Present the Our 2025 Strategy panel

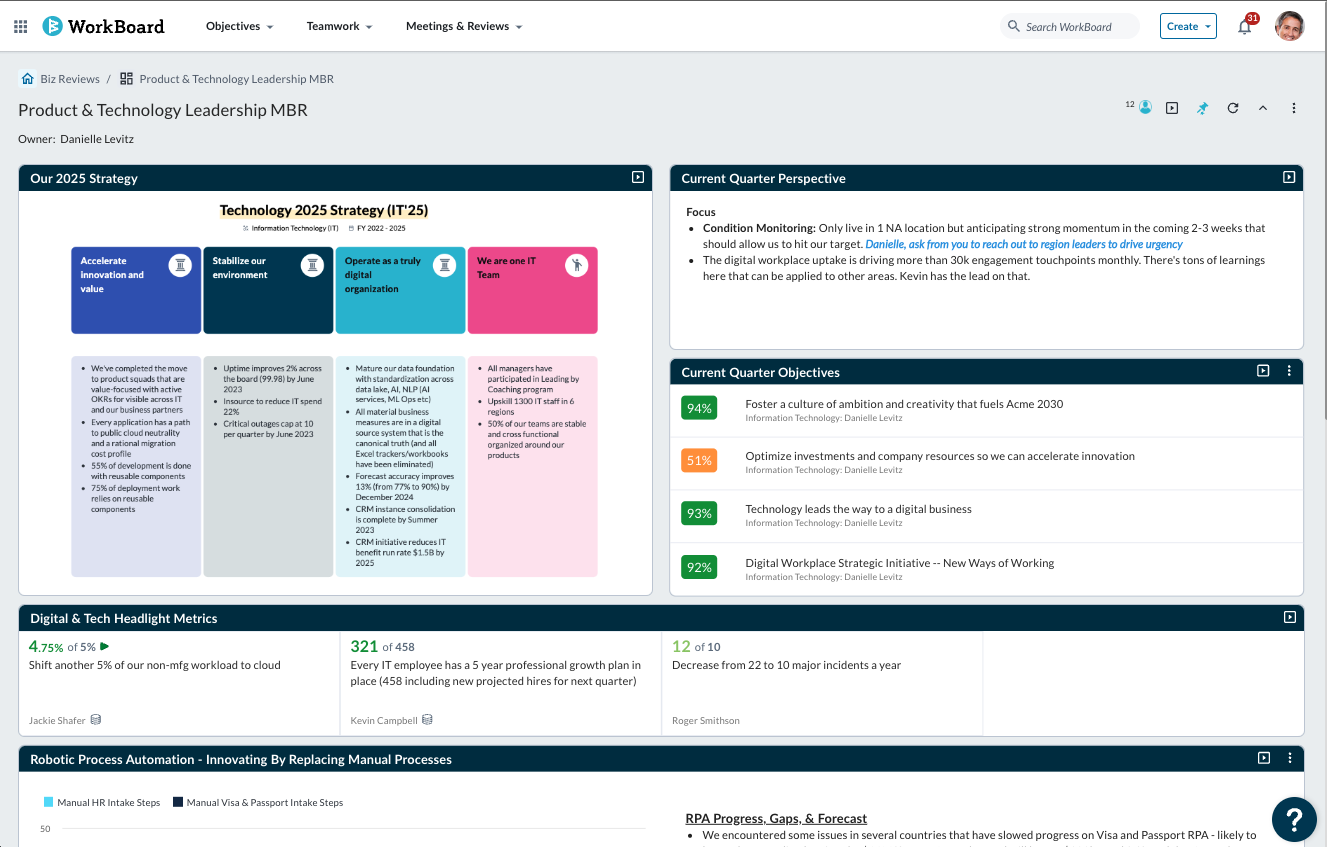coord(637,177)
